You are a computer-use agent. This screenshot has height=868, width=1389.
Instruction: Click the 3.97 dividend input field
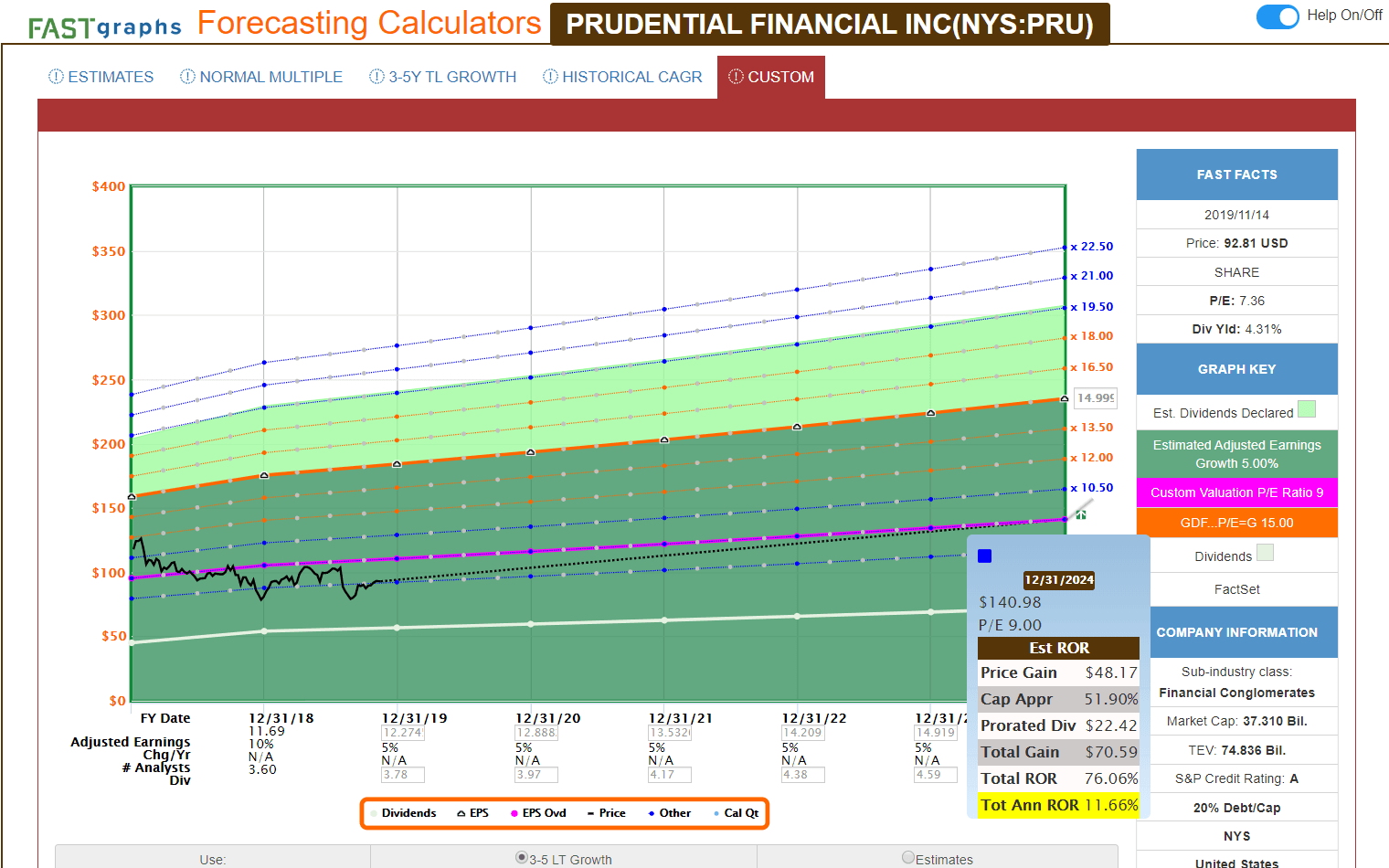tap(536, 775)
